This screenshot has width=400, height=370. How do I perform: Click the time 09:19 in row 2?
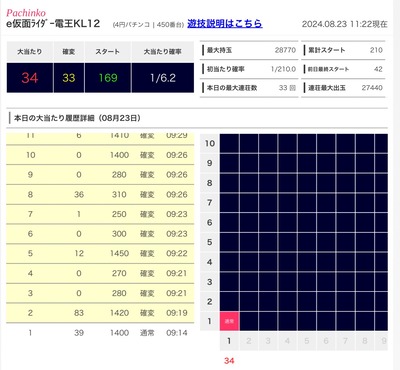(x=177, y=313)
